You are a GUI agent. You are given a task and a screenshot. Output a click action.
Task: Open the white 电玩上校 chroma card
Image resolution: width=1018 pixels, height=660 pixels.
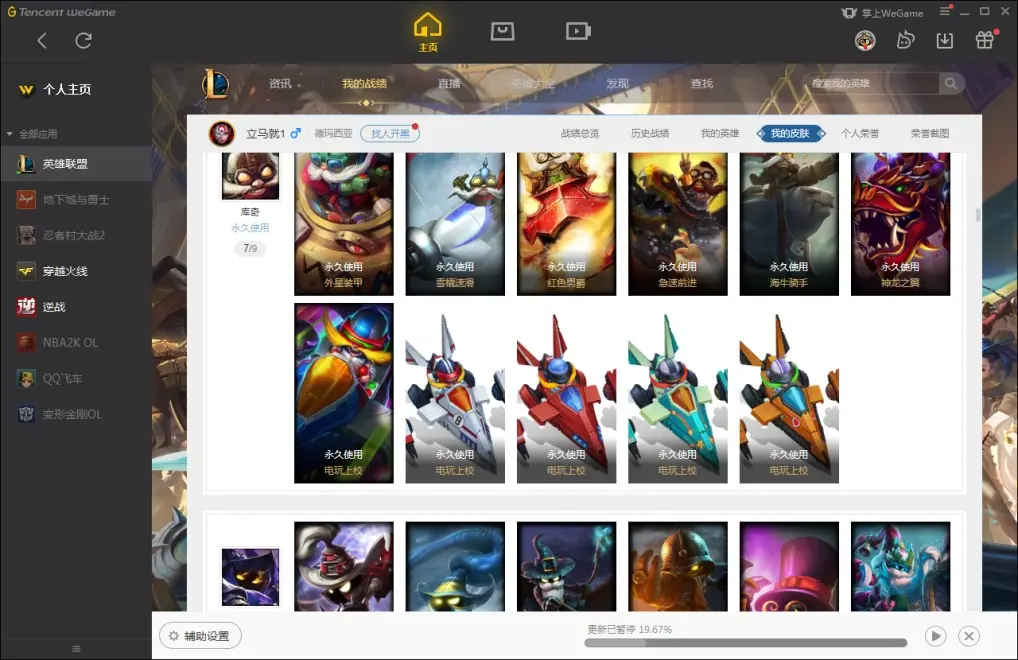click(x=455, y=393)
